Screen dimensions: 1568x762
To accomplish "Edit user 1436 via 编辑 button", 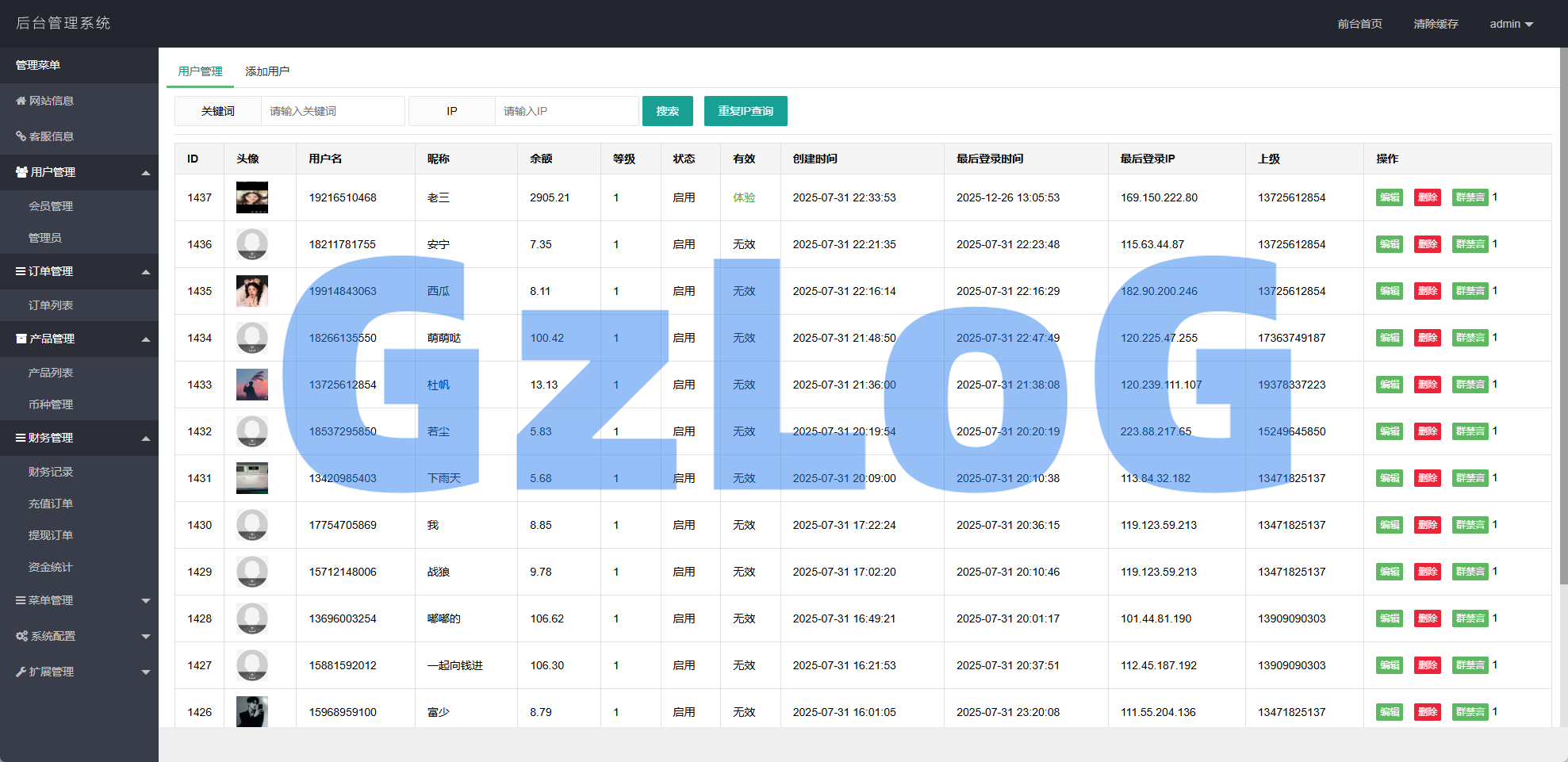I will (1390, 244).
